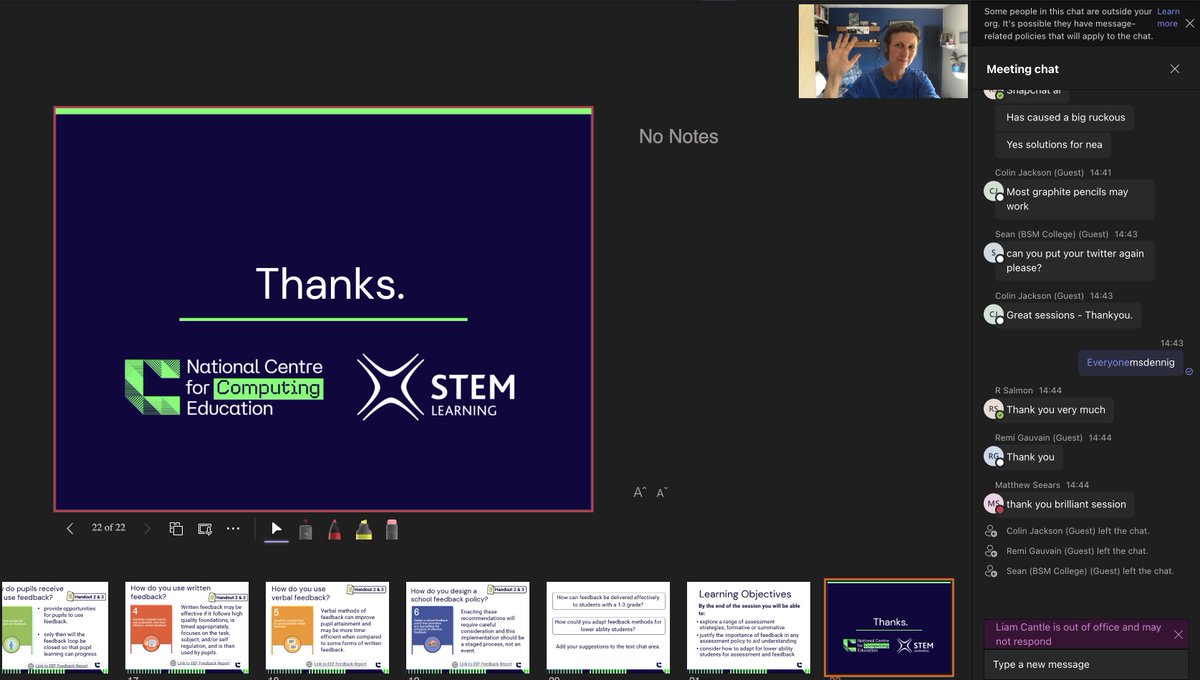Image resolution: width=1200 pixels, height=680 pixels.
Task: Open the more options ellipsis menu
Action: (x=233, y=528)
